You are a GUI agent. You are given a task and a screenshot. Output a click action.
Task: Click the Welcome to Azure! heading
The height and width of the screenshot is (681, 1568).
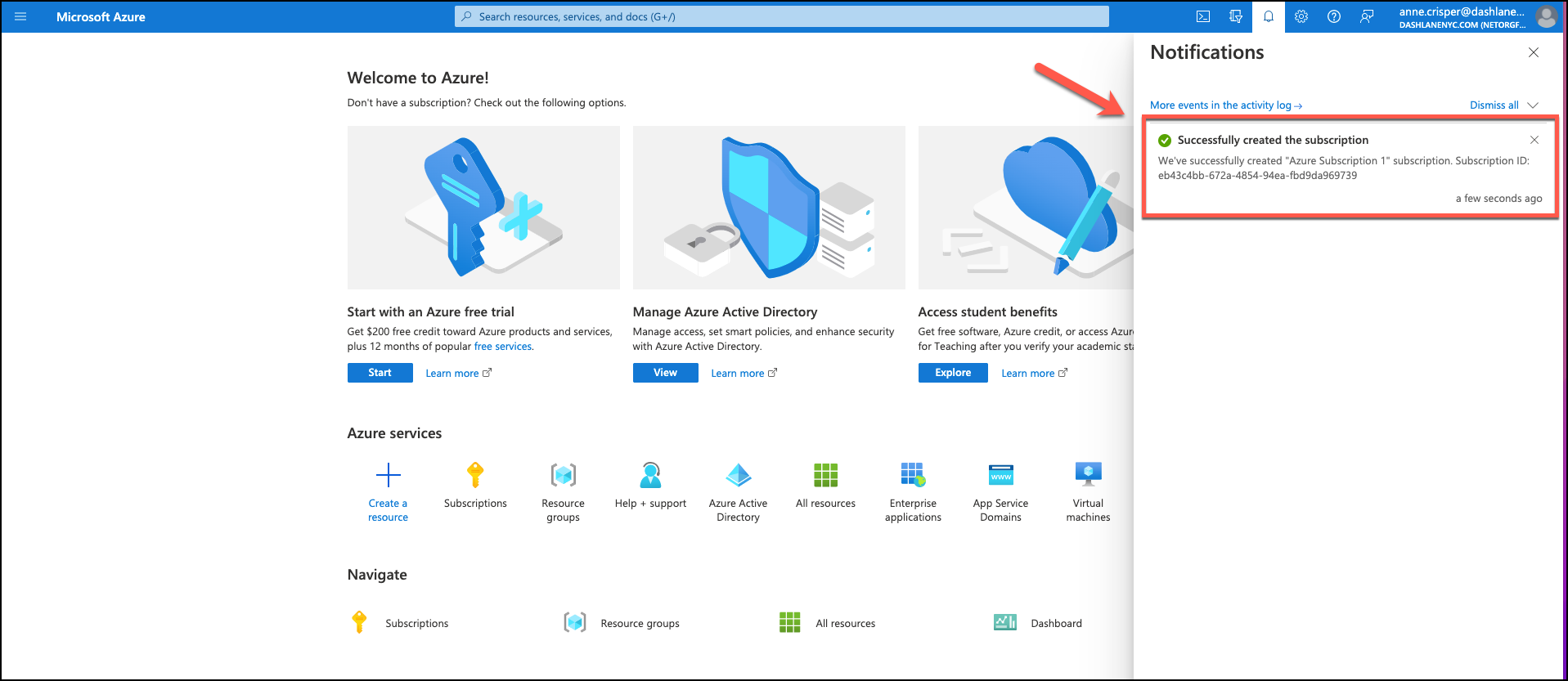tap(418, 78)
